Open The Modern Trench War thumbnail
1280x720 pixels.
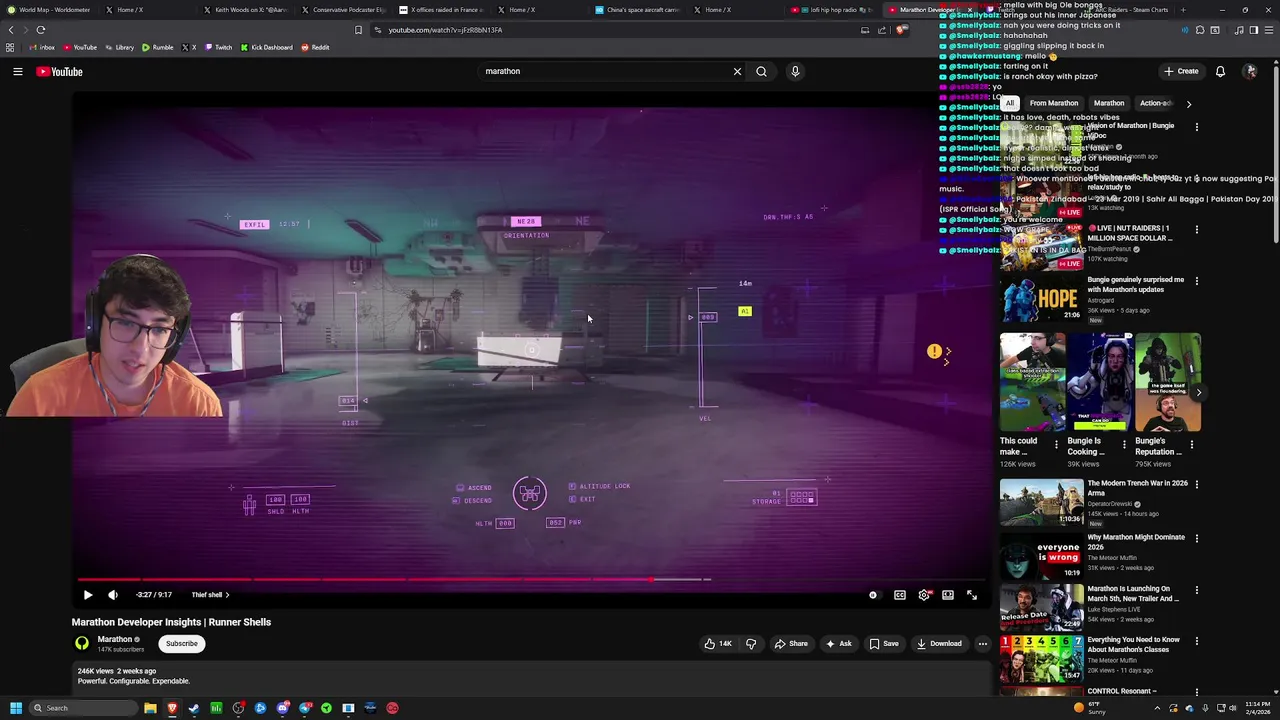[x=1041, y=503]
